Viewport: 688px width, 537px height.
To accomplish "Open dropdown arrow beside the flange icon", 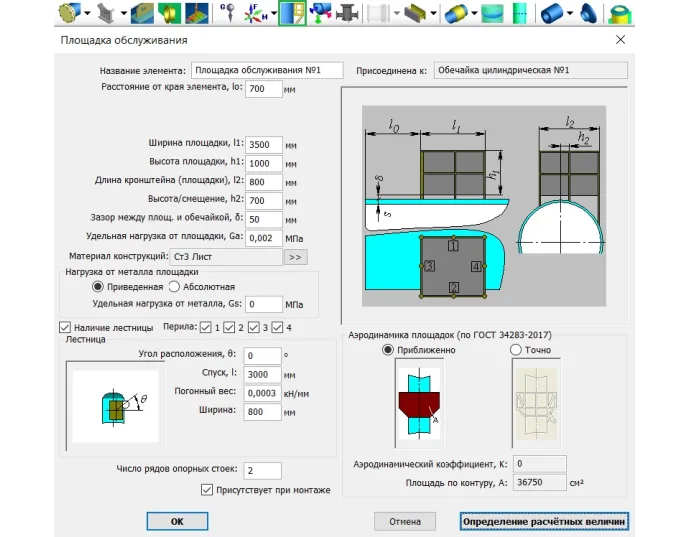I will (x=88, y=14).
